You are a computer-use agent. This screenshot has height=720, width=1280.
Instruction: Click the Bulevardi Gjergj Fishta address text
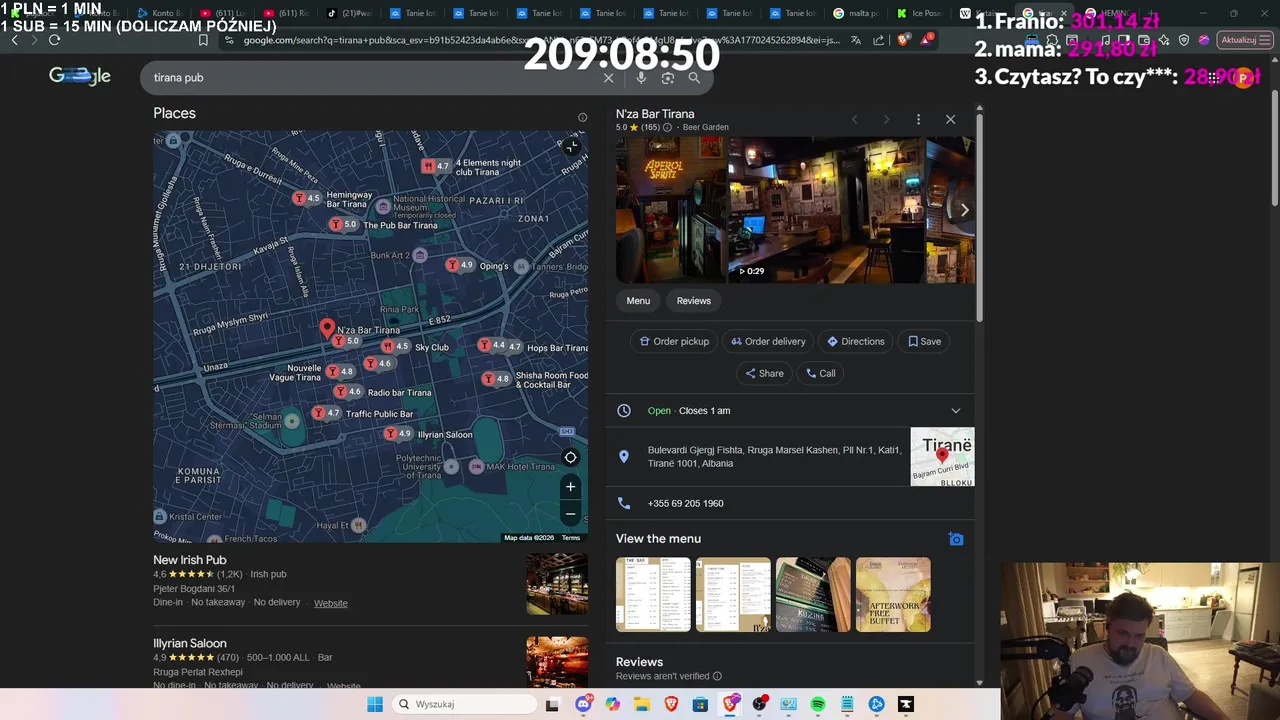click(x=774, y=457)
